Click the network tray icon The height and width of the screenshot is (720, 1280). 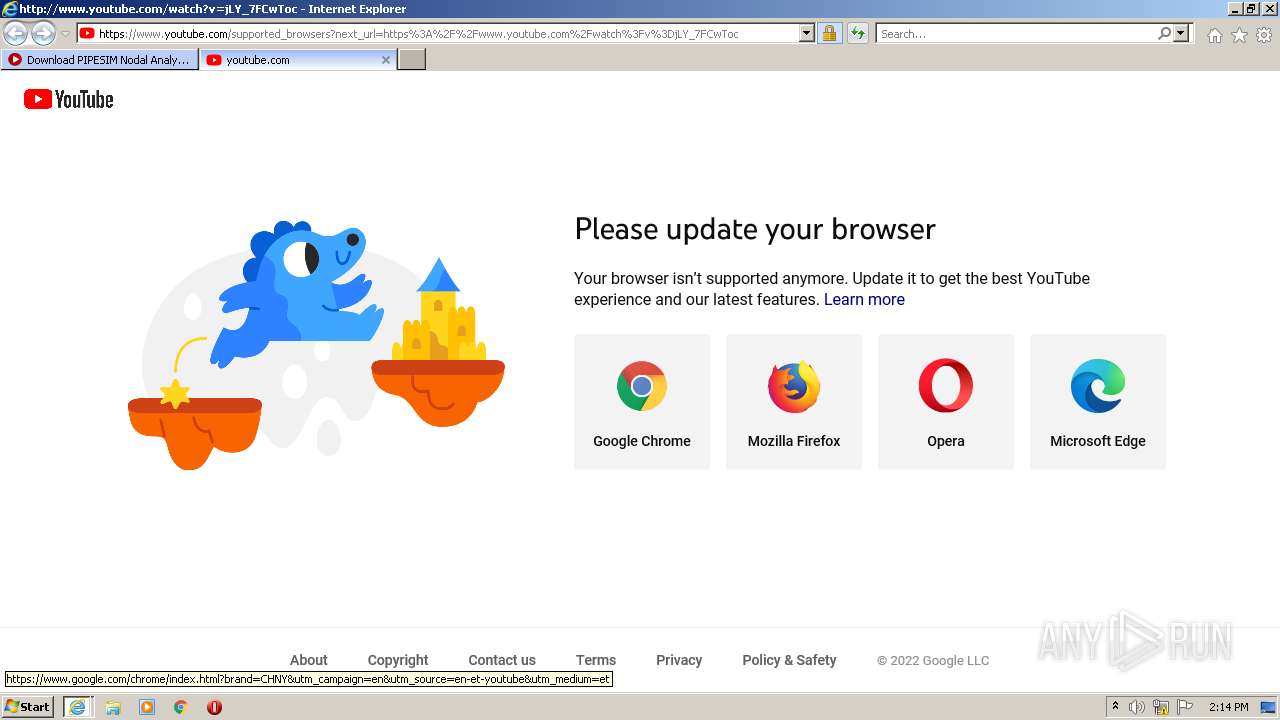pyautogui.click(x=1161, y=707)
